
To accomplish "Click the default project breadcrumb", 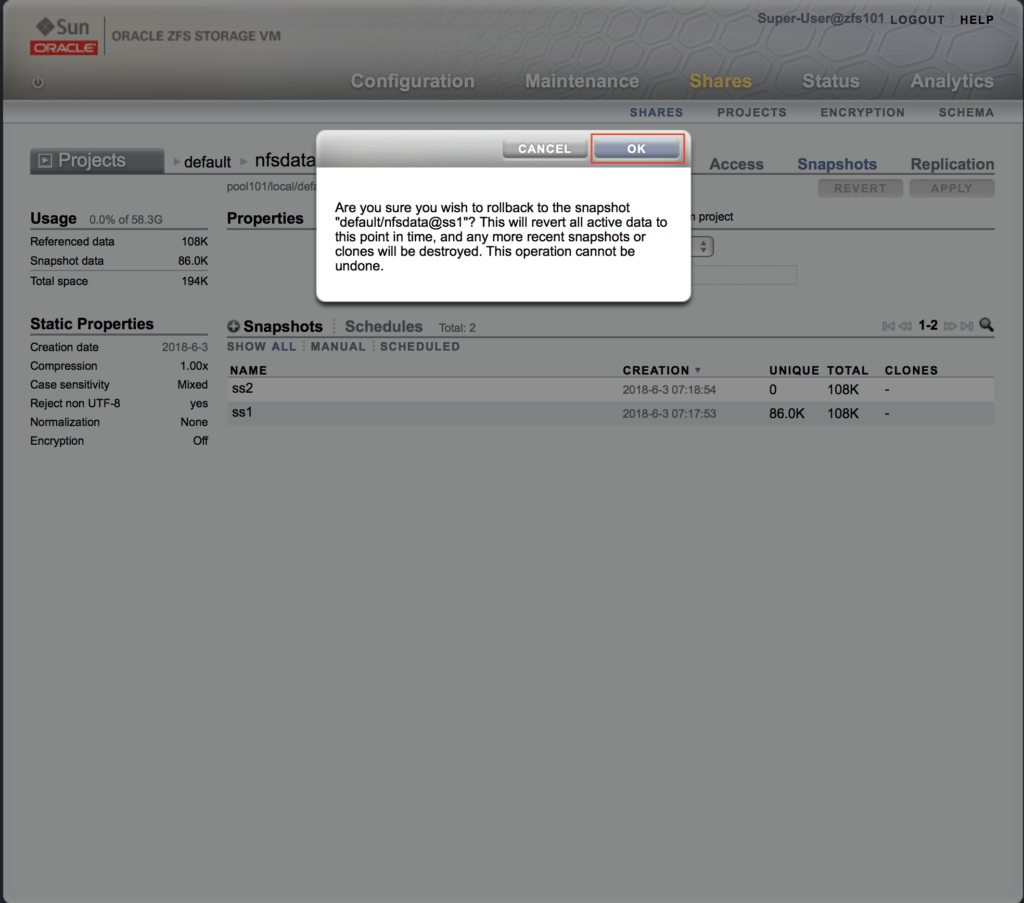I will (207, 162).
